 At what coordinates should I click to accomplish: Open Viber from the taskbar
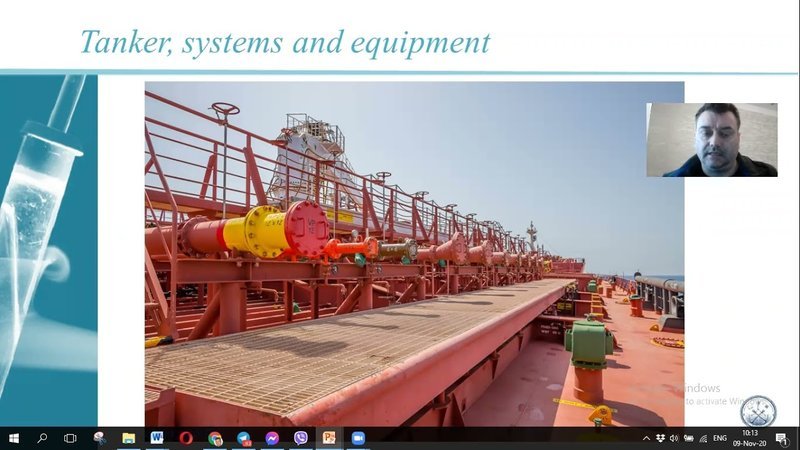[x=301, y=438]
